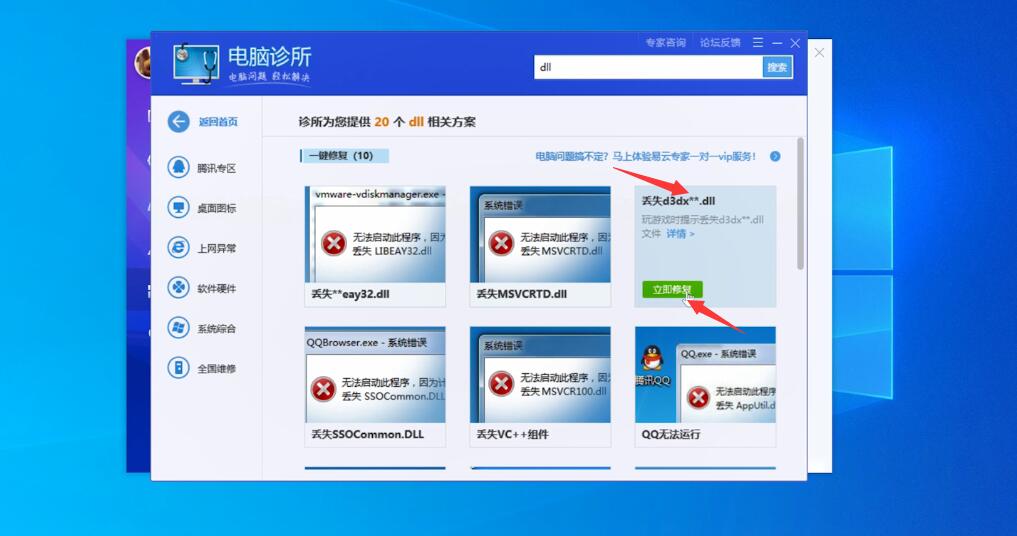Screen dimensions: 1017x536
Task: Click the green 立即修复 button
Action: (x=672, y=289)
